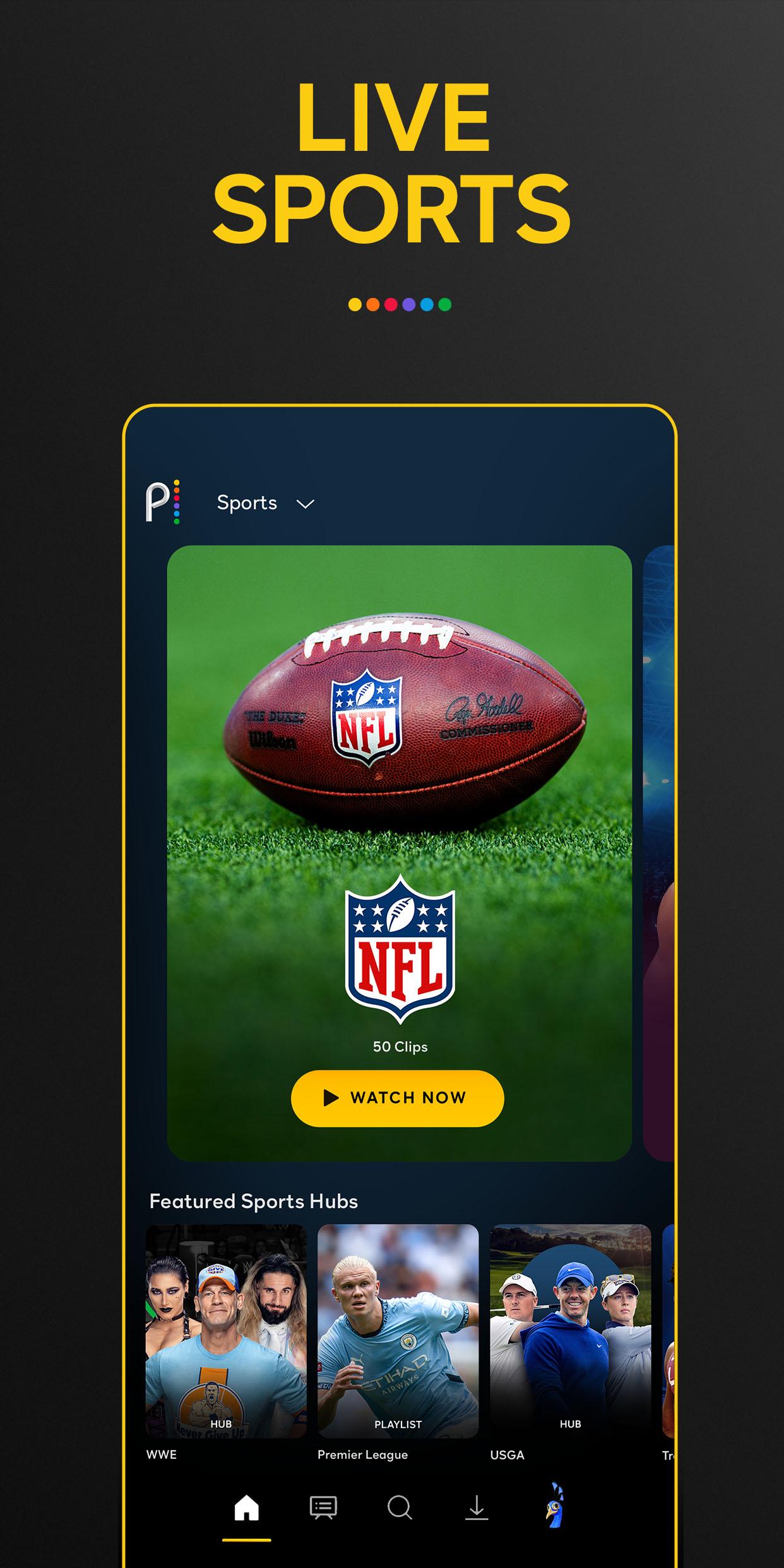Tap the next carousel card peeking right
Screen dimensions: 784x1568
658,853
